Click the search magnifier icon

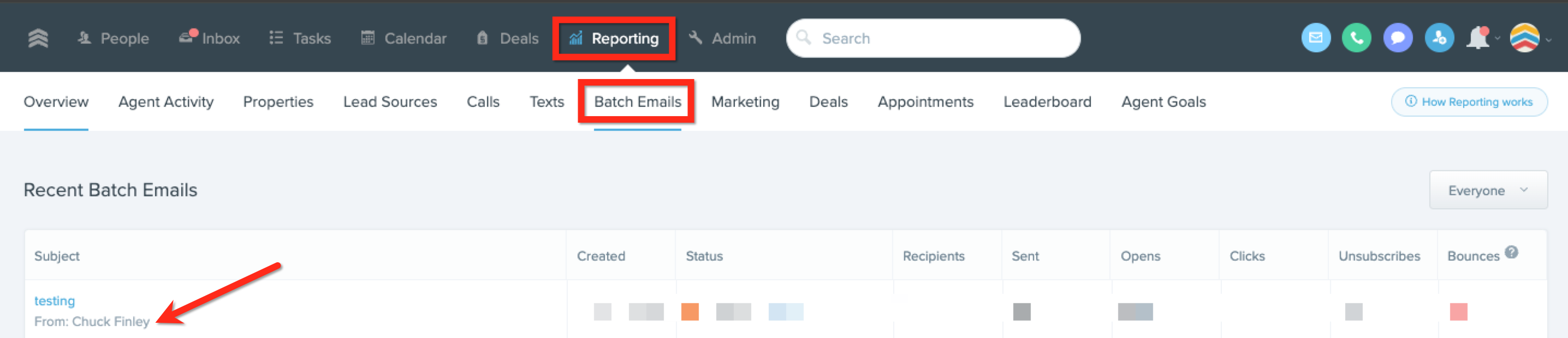tap(804, 38)
